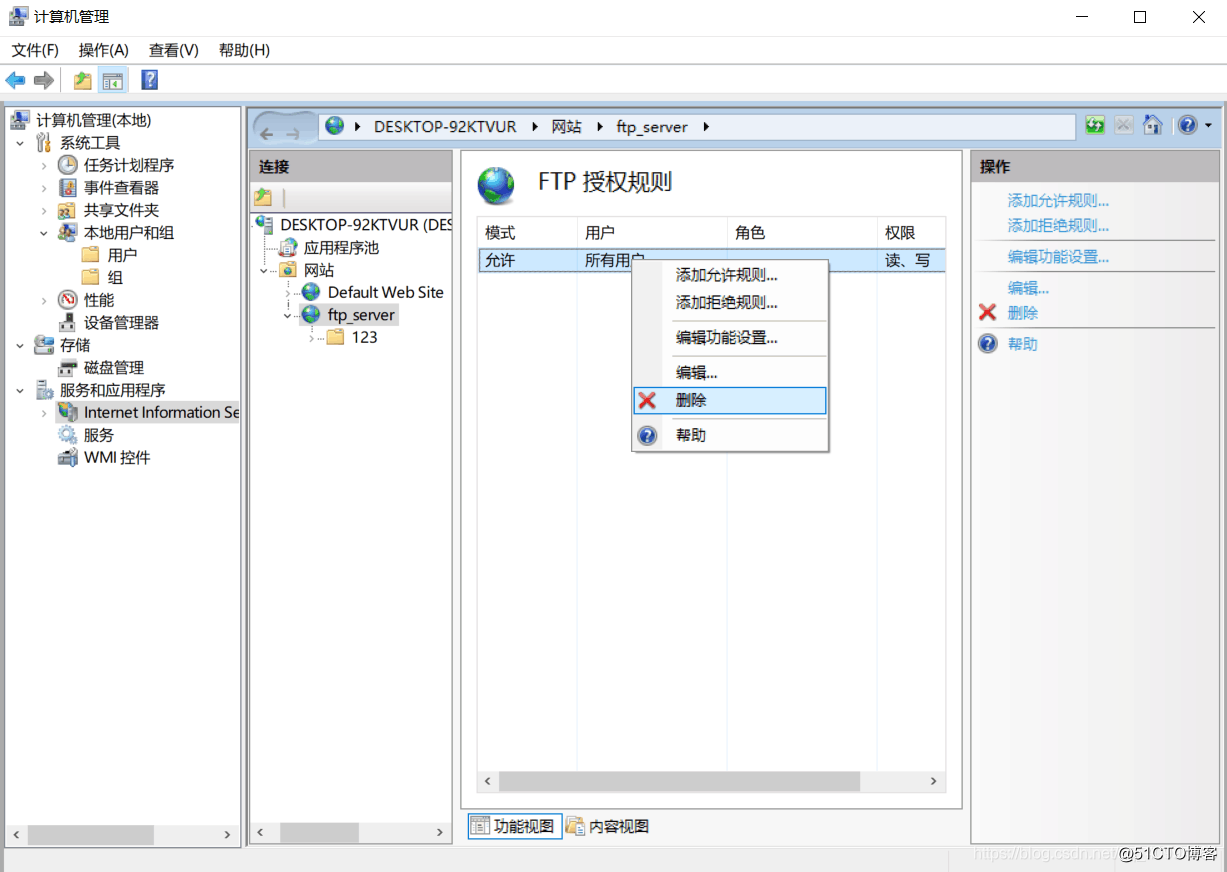This screenshot has height=872, width=1227.
Task: Click 编辑... link in 操作 panel
Action: [x=1028, y=288]
